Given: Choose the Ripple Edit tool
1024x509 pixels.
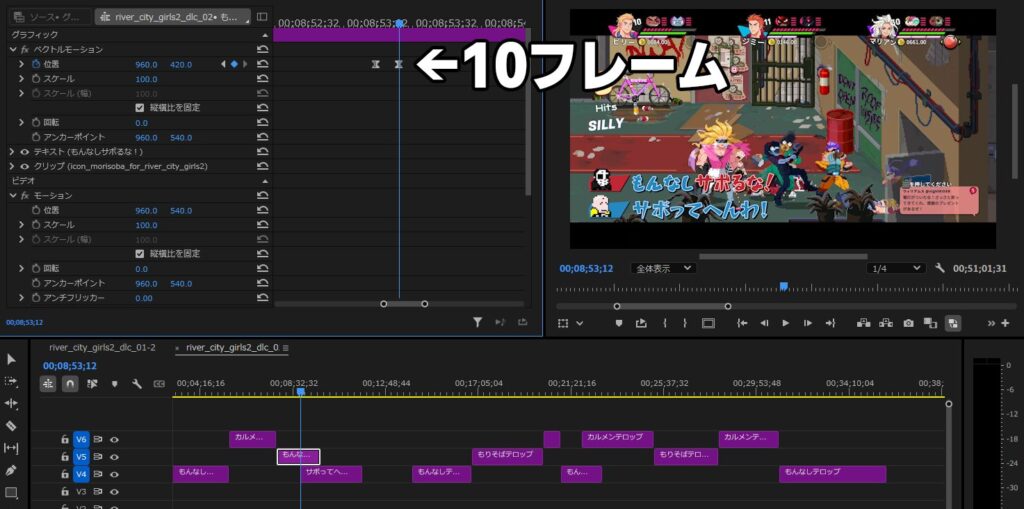Looking at the screenshot, I should coord(11,404).
